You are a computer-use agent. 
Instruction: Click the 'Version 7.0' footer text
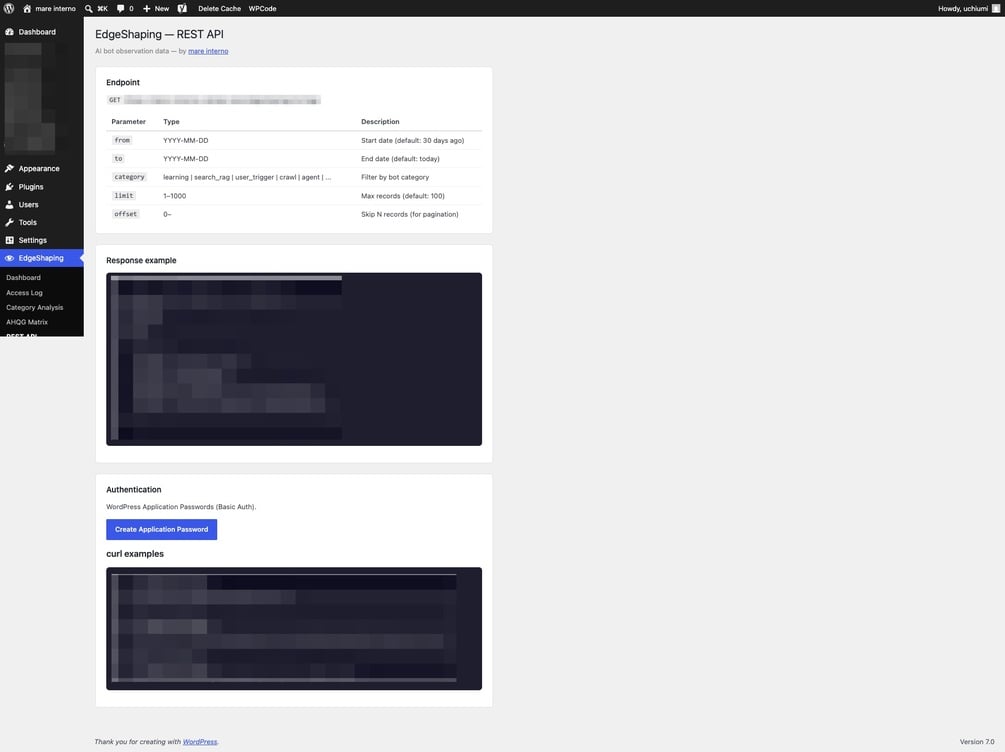pyautogui.click(x=977, y=742)
